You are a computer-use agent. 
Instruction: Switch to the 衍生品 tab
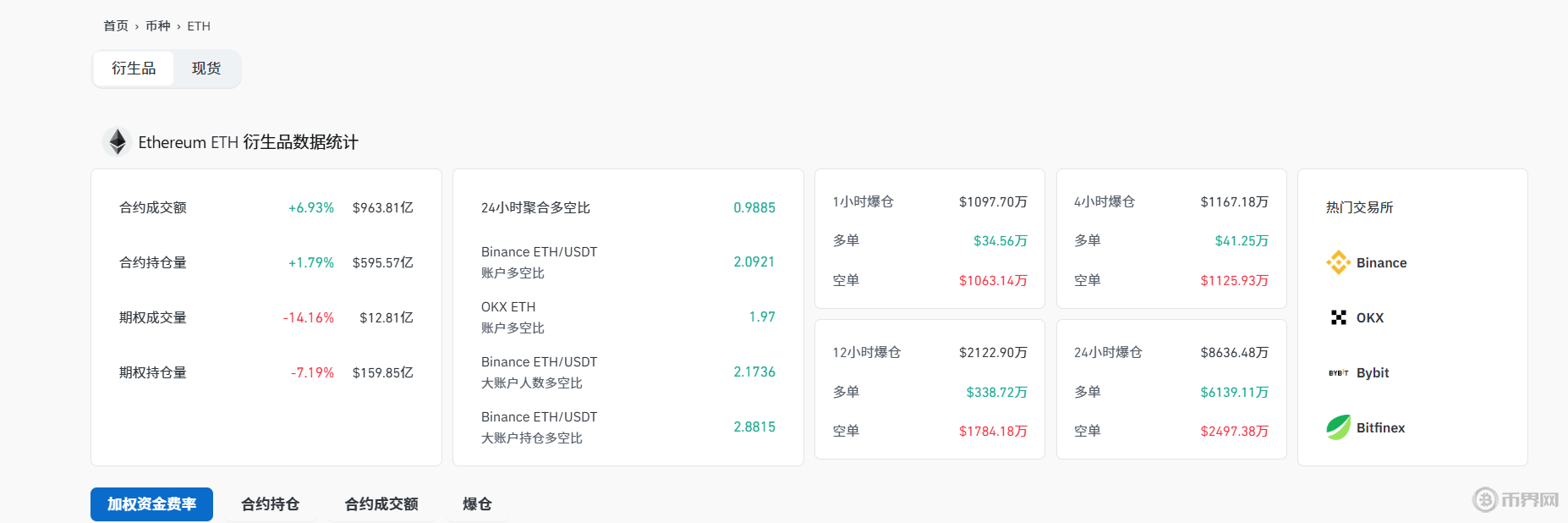pyautogui.click(x=134, y=69)
